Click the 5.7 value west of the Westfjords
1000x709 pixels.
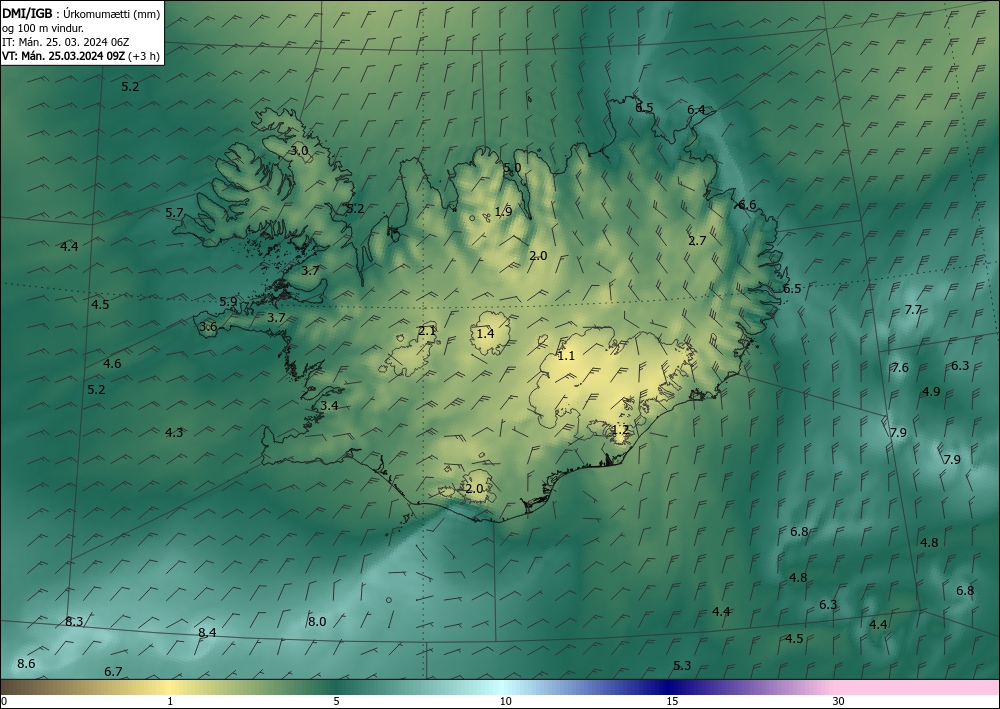click(x=174, y=213)
